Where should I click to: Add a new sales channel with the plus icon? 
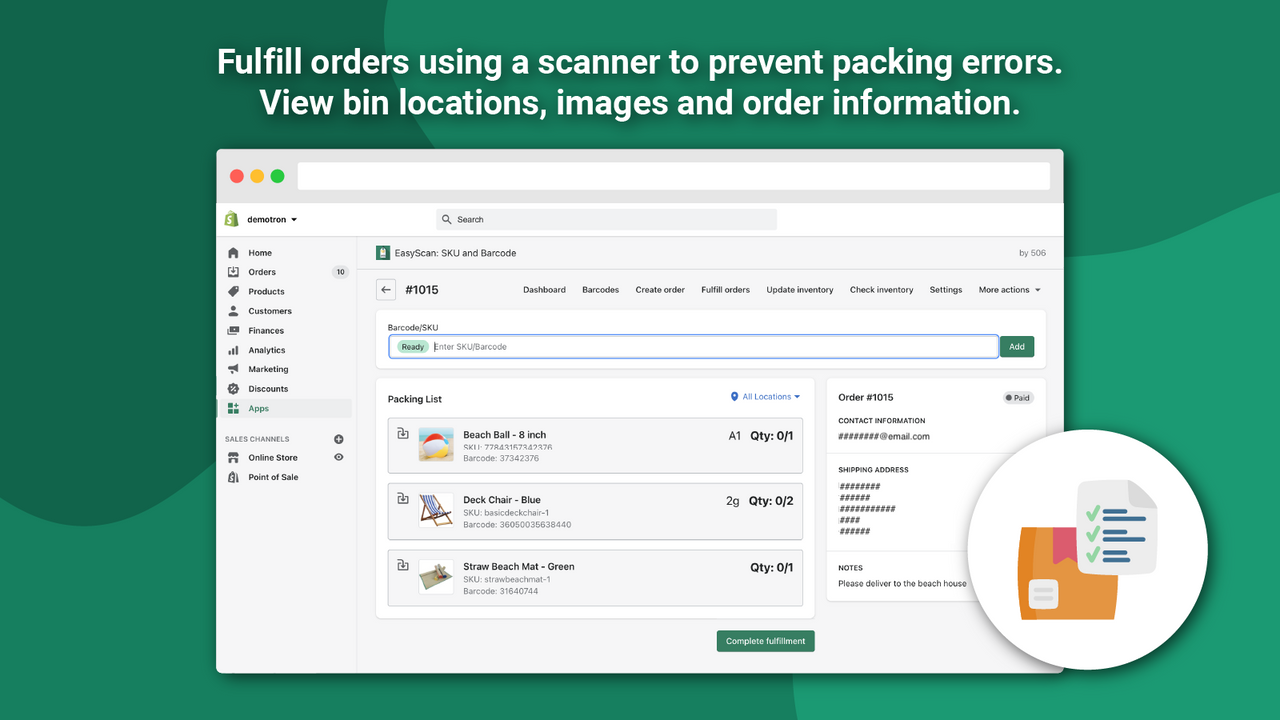click(x=338, y=438)
